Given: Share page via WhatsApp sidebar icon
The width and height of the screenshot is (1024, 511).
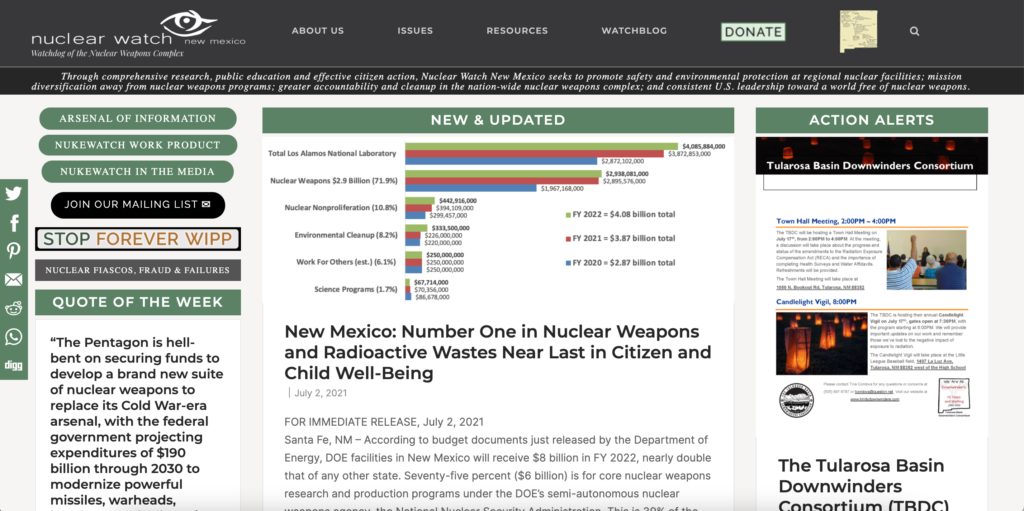Looking at the screenshot, I should [x=14, y=337].
